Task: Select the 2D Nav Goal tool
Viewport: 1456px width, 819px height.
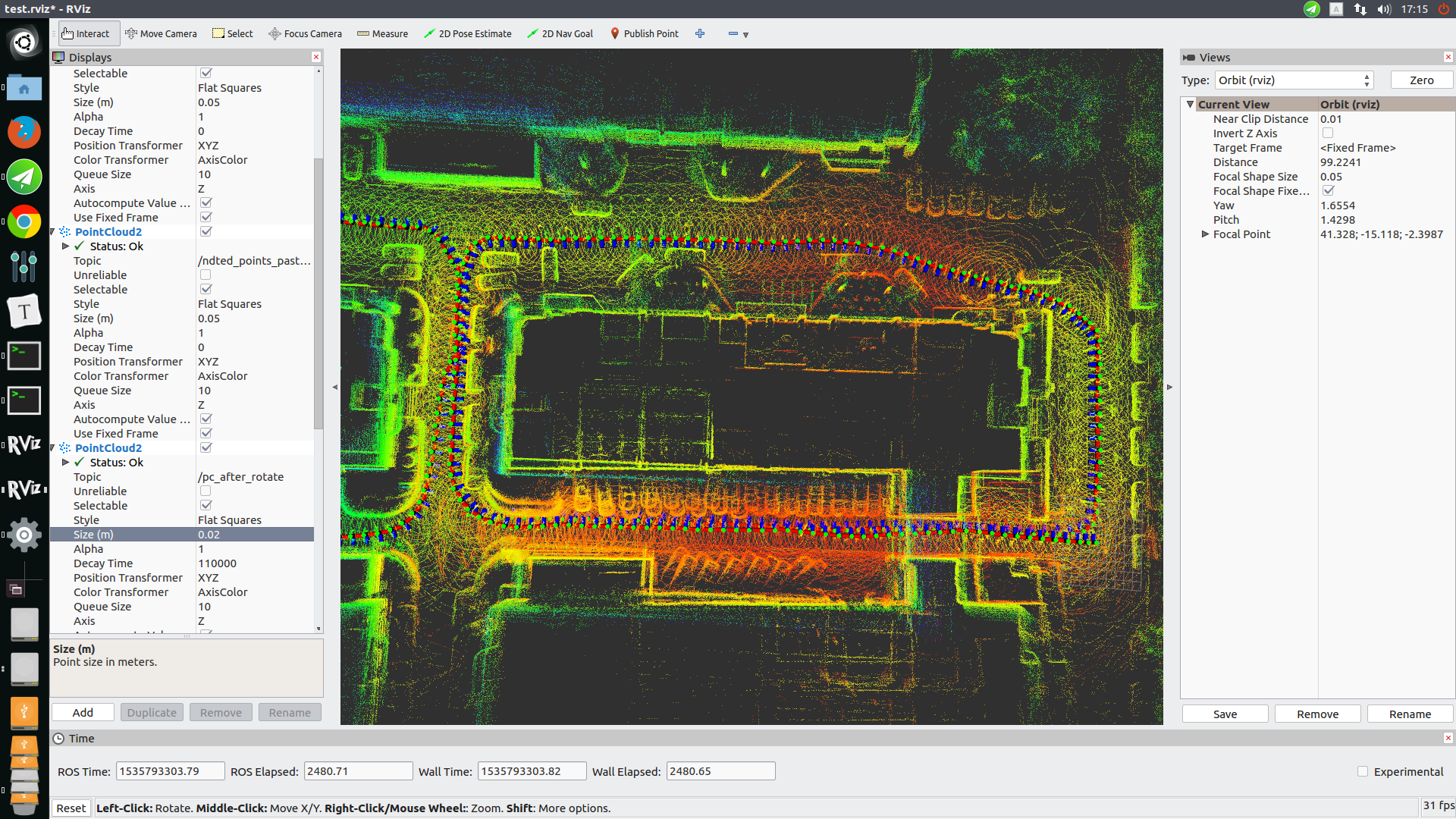Action: pos(560,33)
